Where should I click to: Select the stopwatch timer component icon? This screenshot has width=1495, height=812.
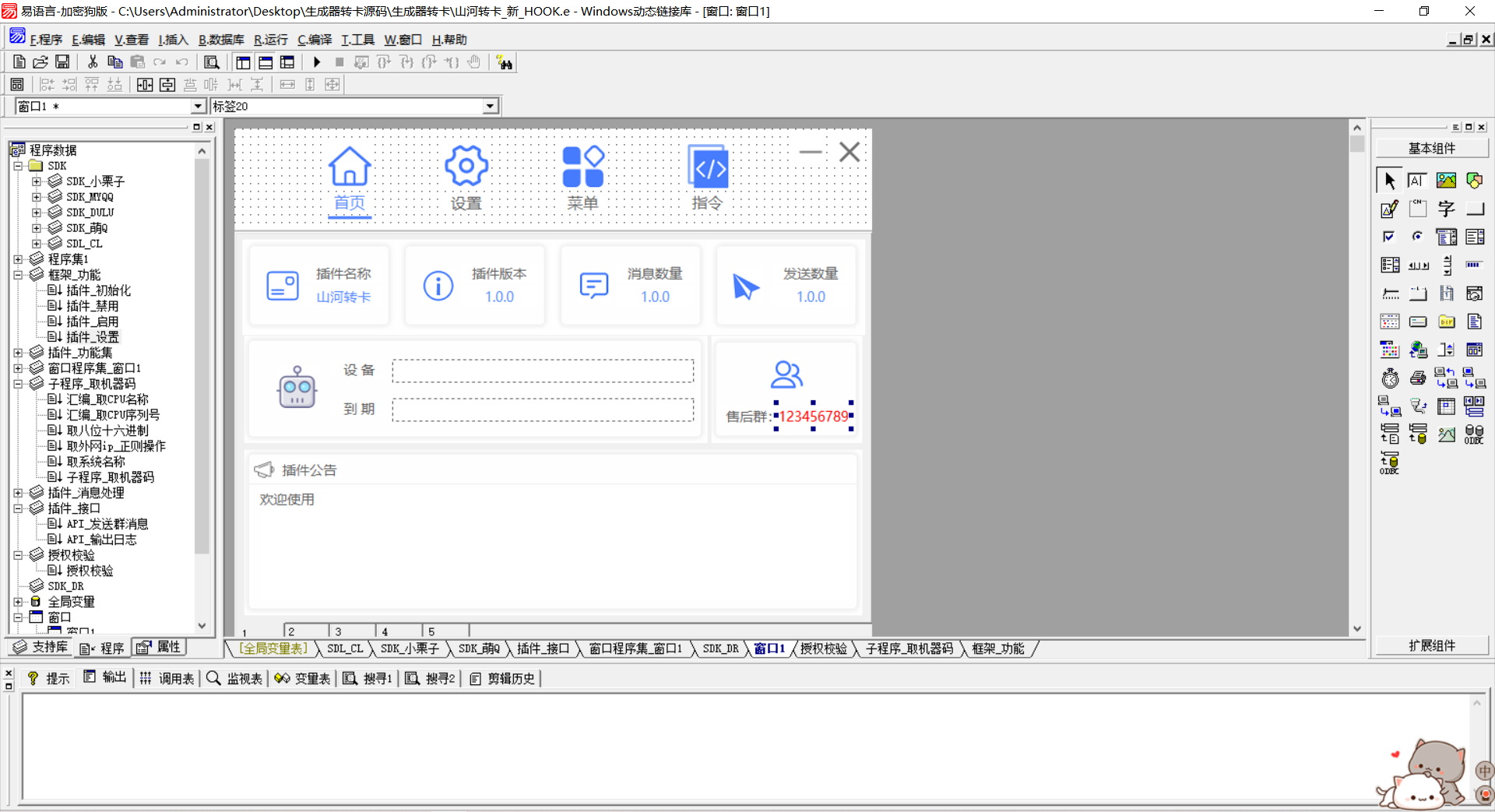(x=1390, y=378)
